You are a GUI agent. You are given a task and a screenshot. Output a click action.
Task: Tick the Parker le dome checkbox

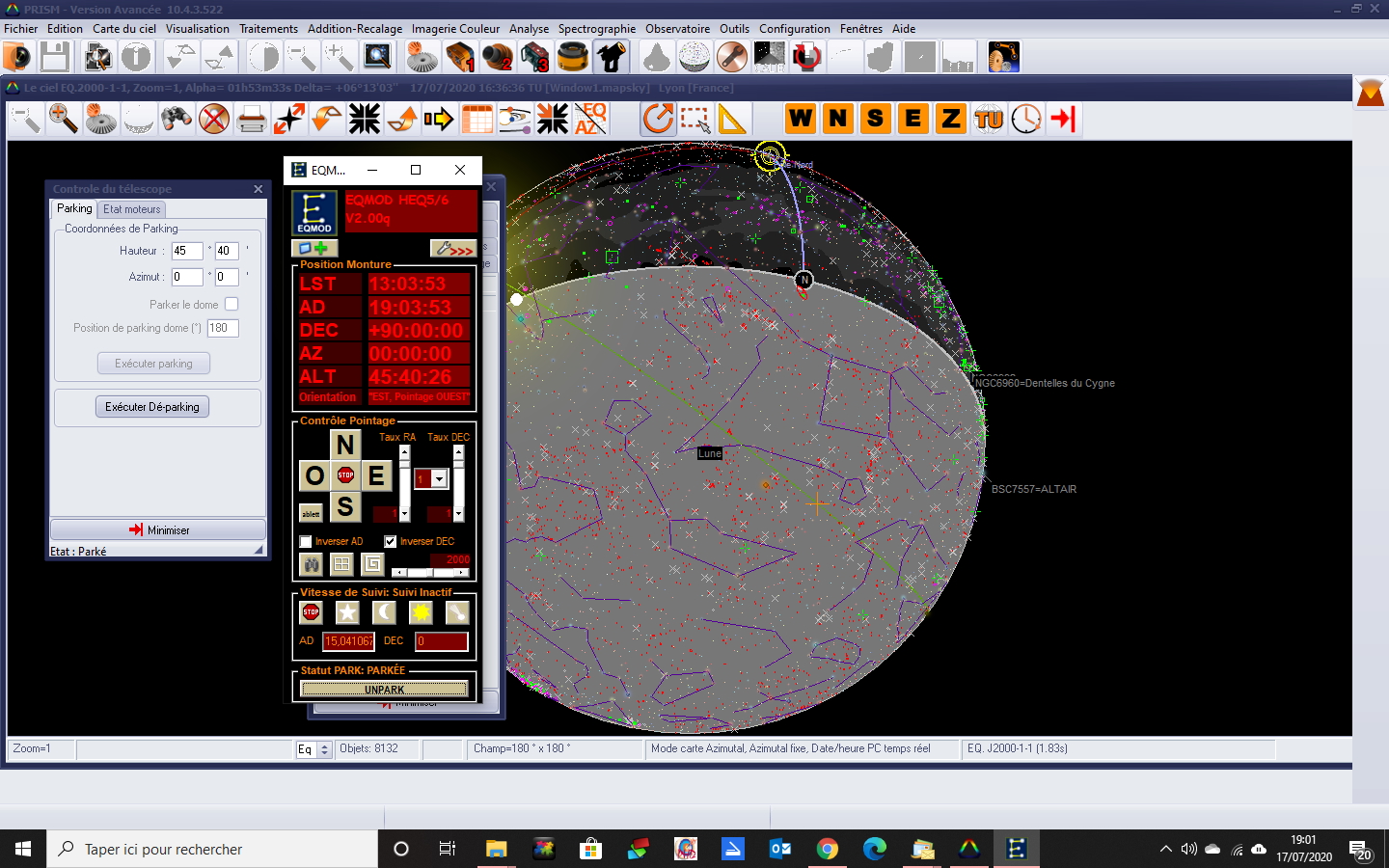tap(231, 305)
